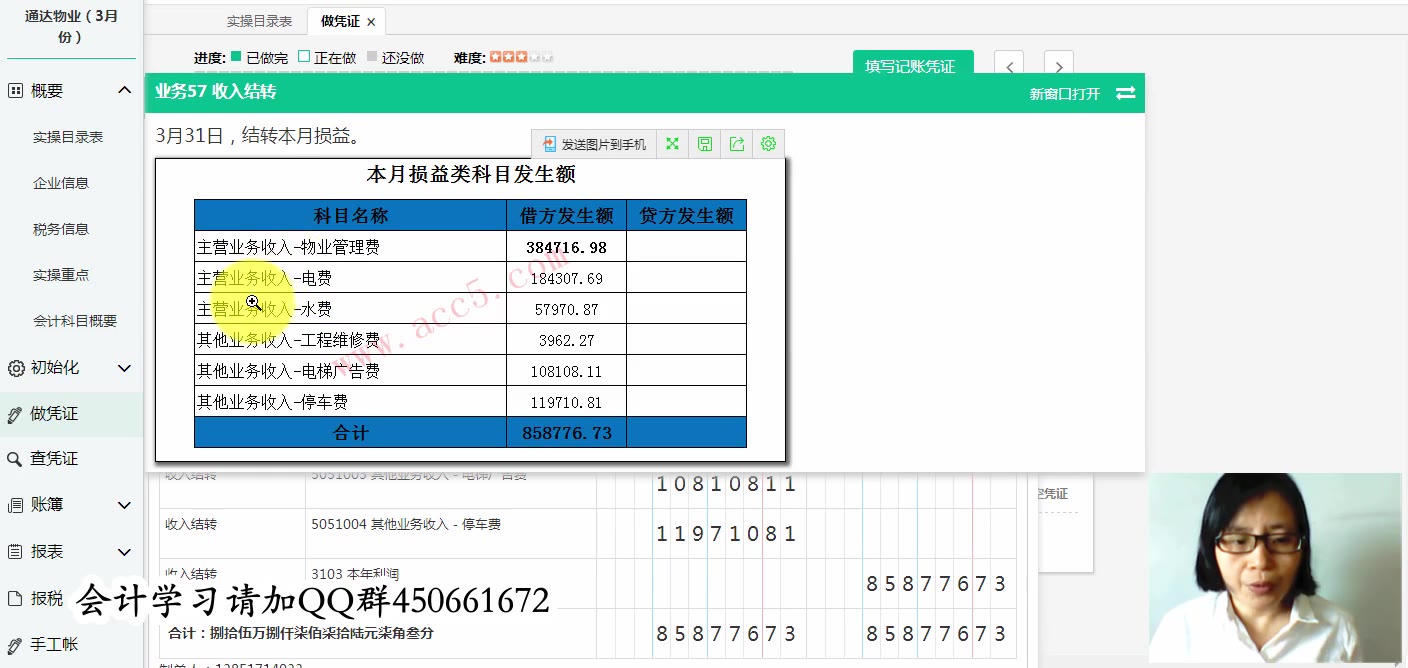Expand the 账簿 section in sidebar
Screen dimensions: 1408x668
pos(124,504)
